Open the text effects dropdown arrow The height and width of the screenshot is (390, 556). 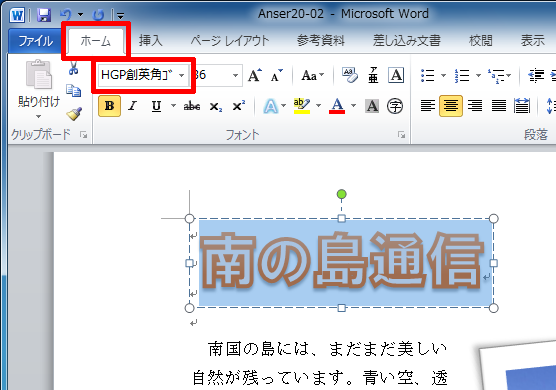tap(284, 106)
